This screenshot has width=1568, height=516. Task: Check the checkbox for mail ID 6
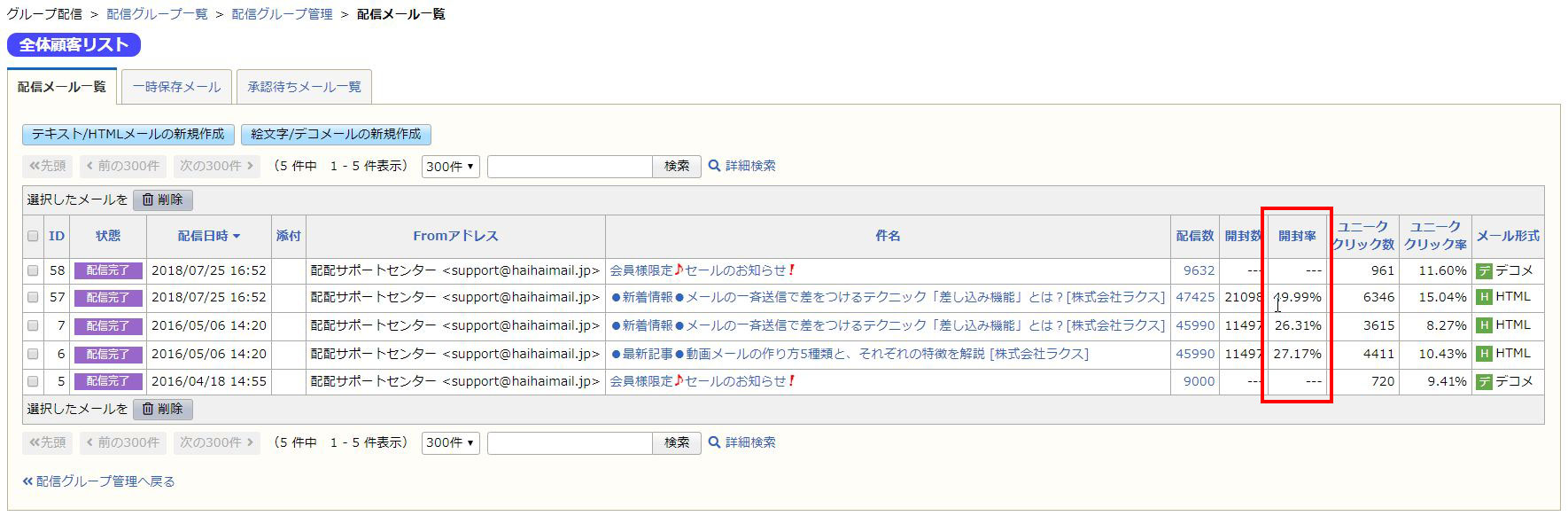pos(33,354)
